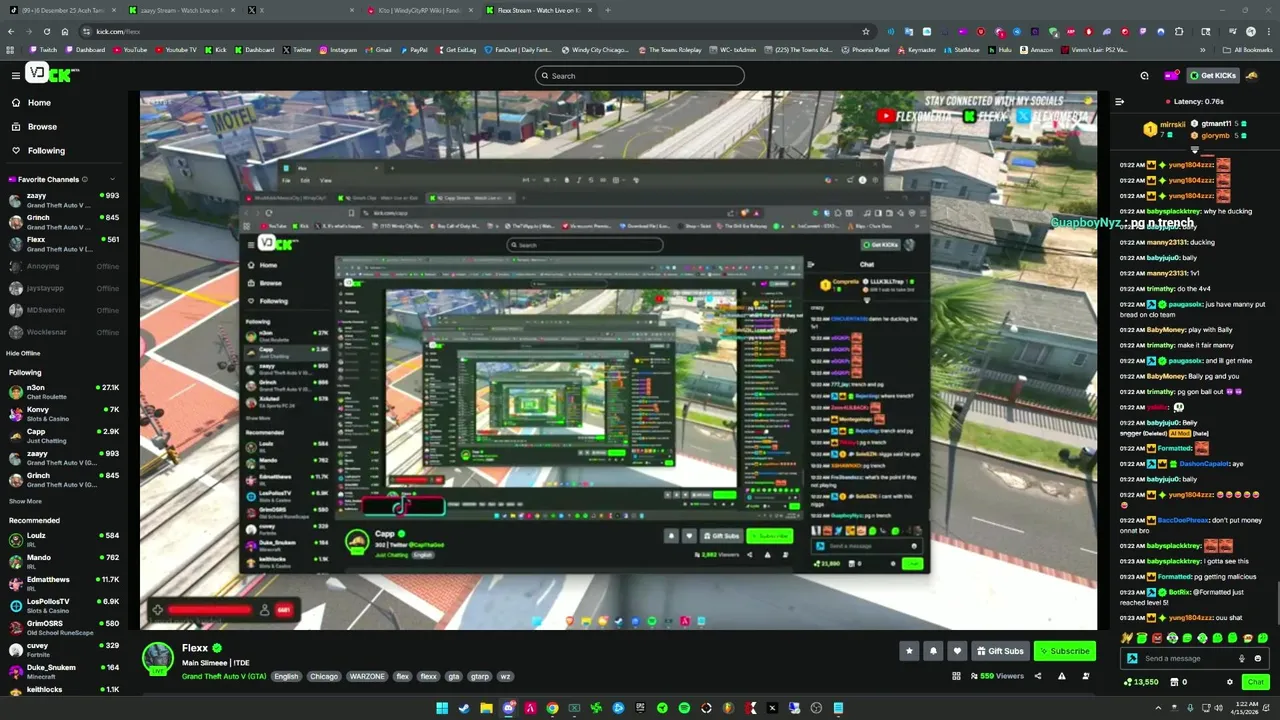Open the Kick hamburger sidebar menu

pos(15,75)
